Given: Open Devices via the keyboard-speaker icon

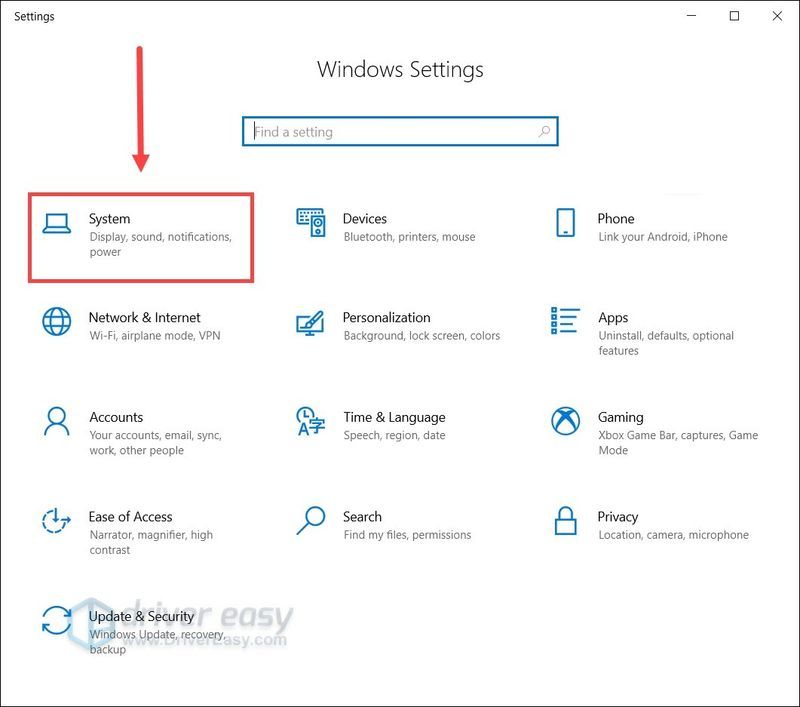Looking at the screenshot, I should [311, 223].
